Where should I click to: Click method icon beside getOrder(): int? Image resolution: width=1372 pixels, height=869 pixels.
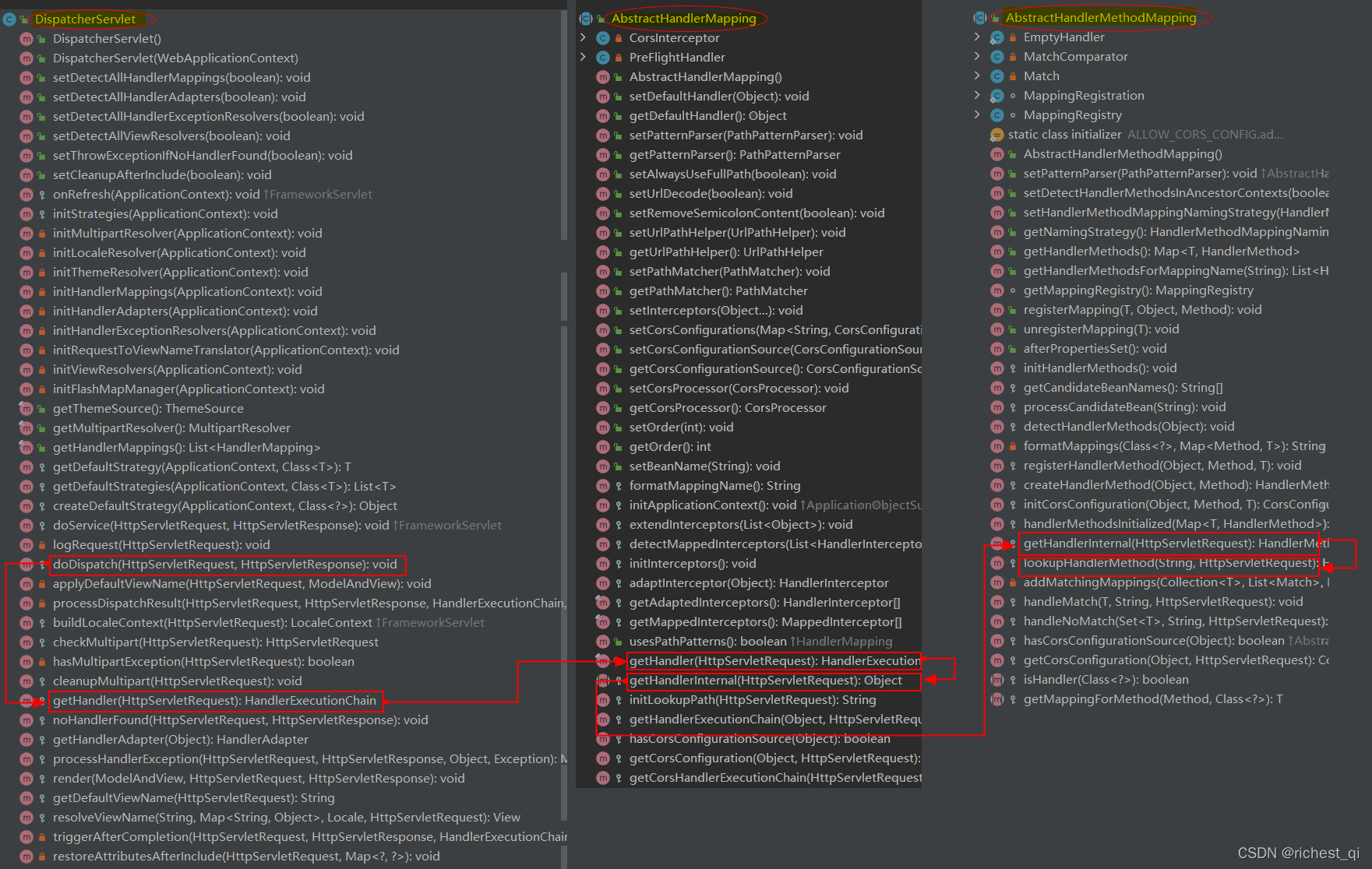coord(602,447)
